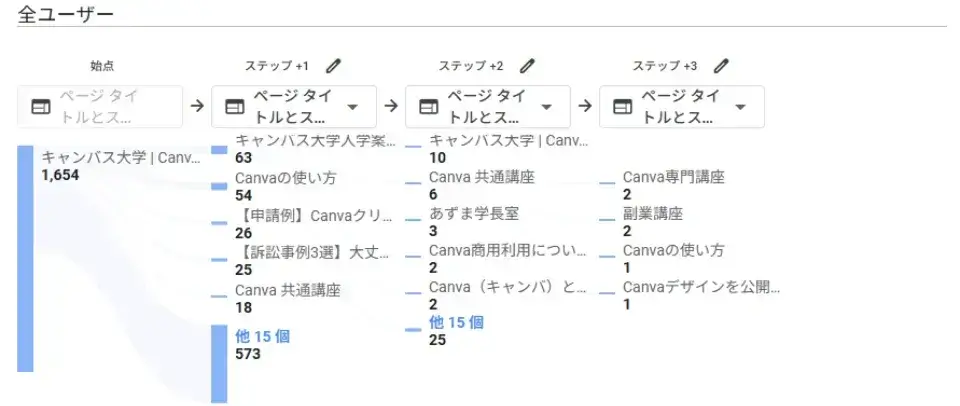Open the Step +1 page title dropdown
Viewport: 960px width, 406px height.
click(x=294, y=107)
